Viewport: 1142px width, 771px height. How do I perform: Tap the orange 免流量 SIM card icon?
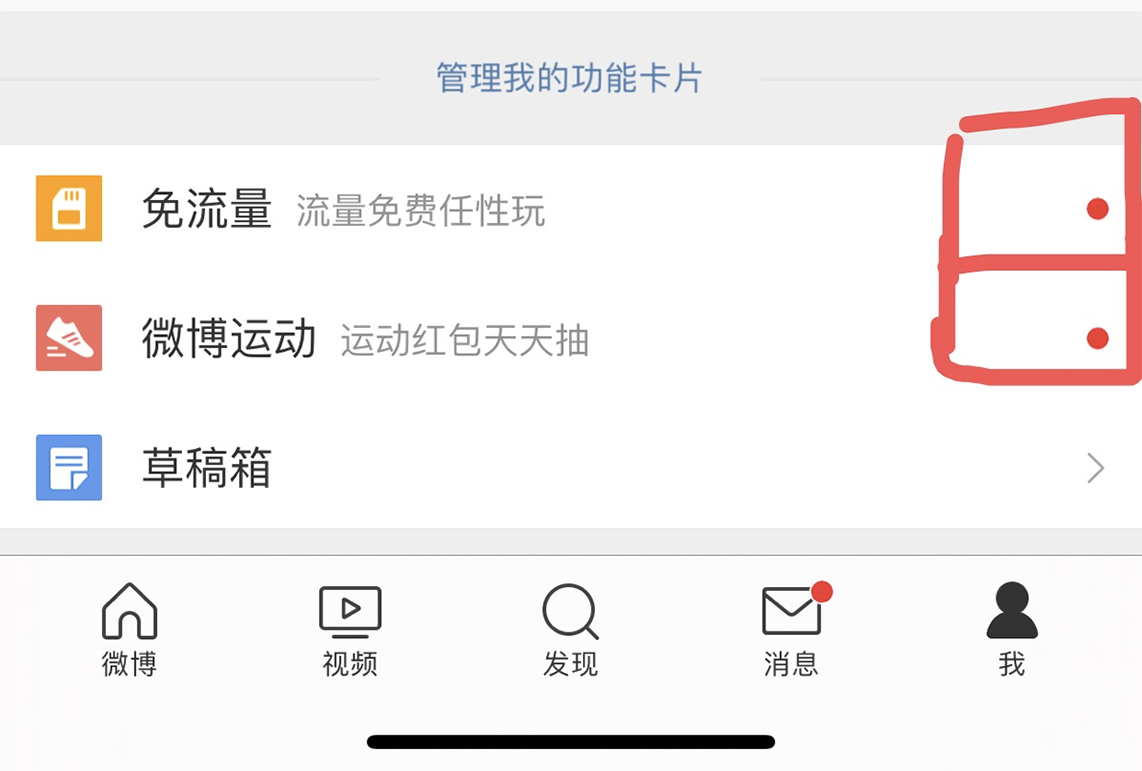[x=69, y=208]
